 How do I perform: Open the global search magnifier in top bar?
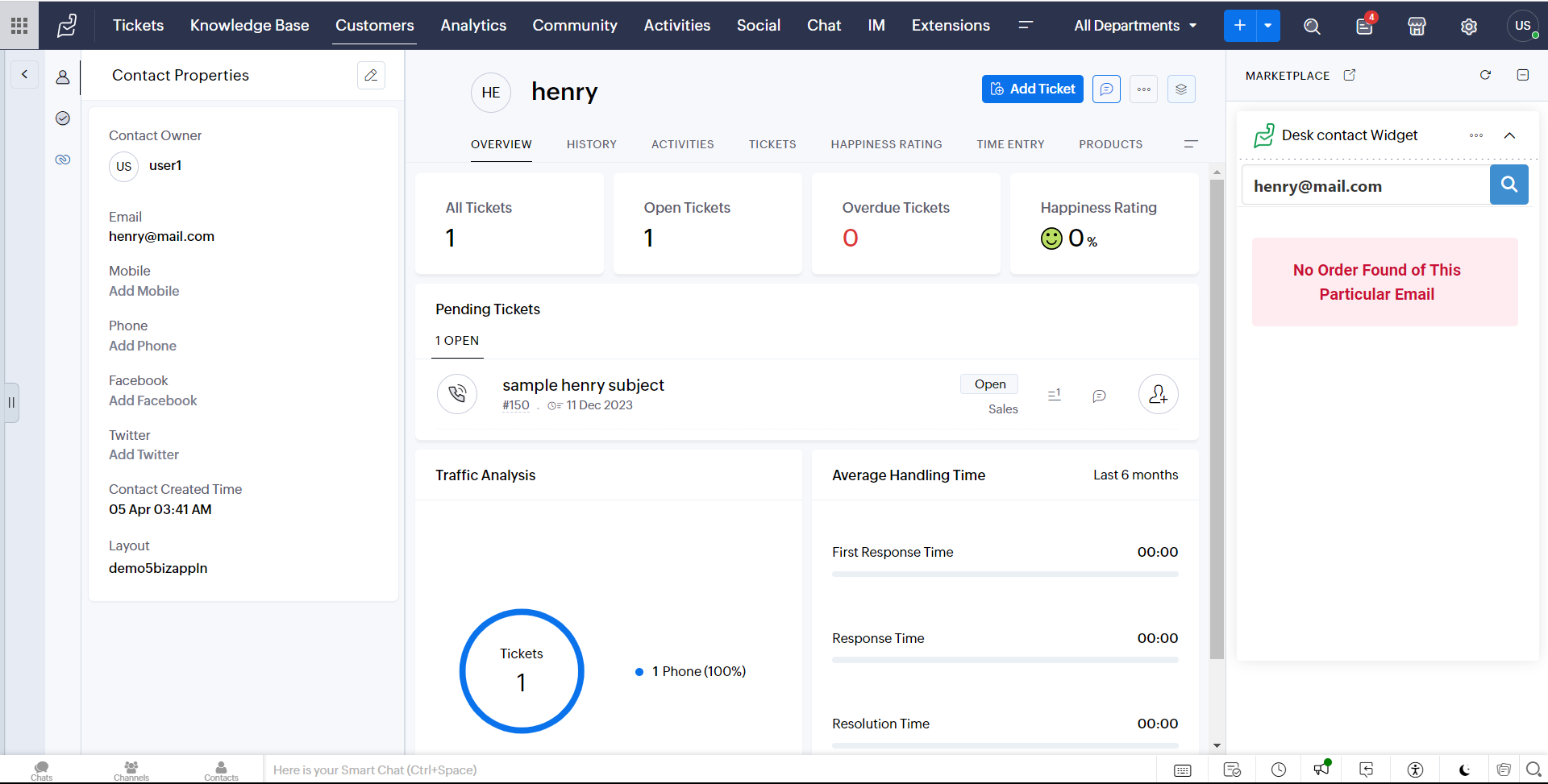[1312, 26]
